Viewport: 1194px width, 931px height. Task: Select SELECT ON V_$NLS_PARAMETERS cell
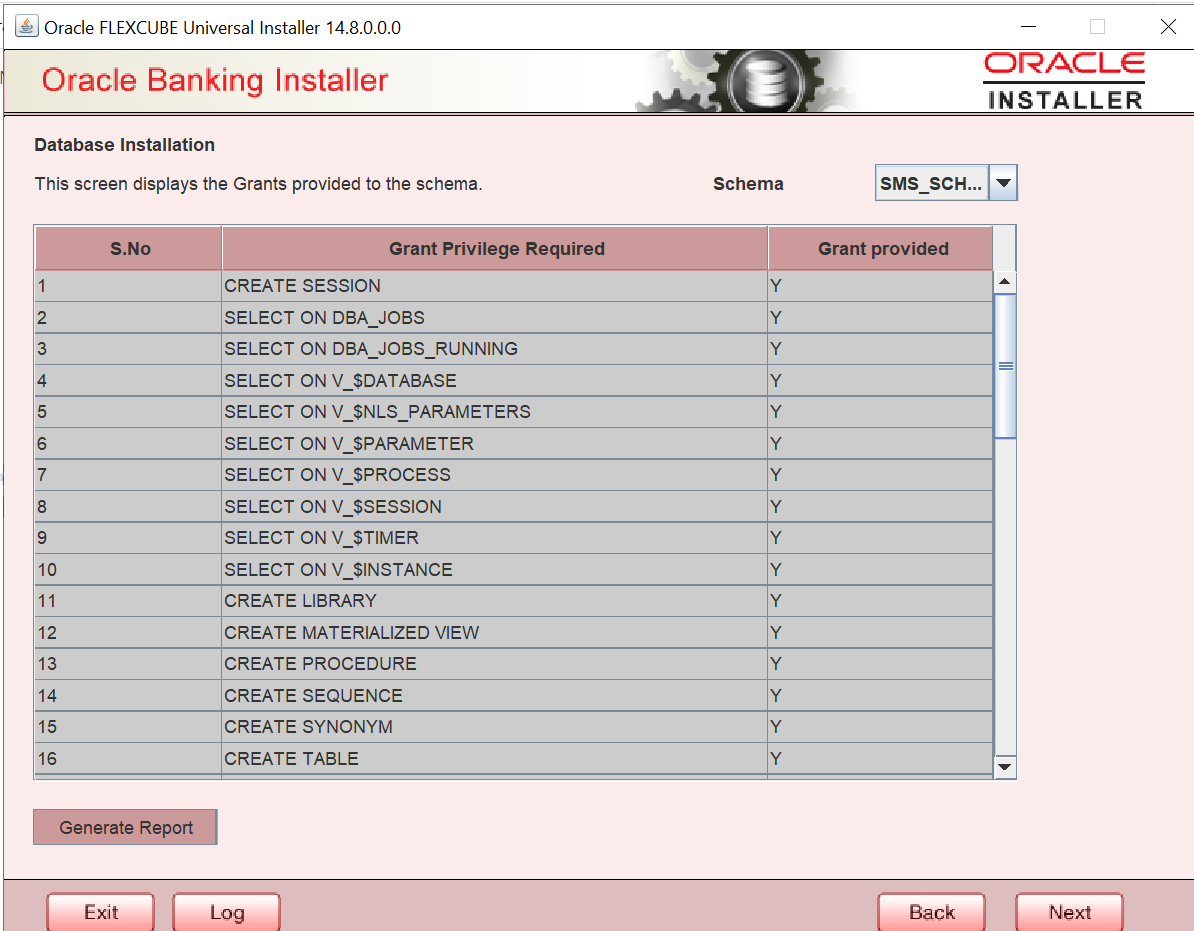[495, 412]
